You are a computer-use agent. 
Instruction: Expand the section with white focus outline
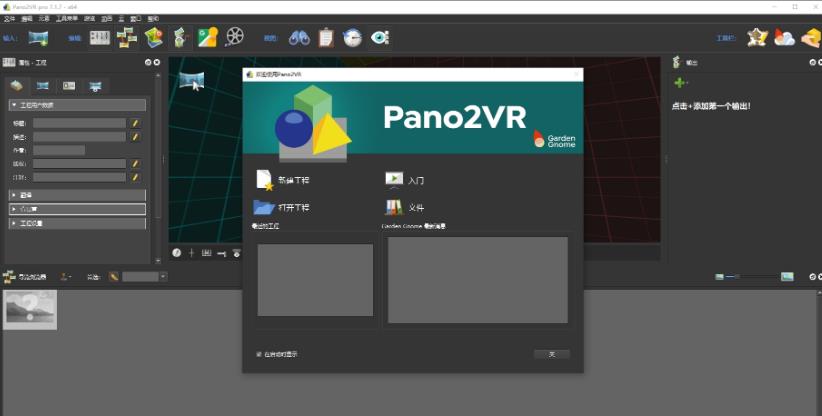(77, 209)
